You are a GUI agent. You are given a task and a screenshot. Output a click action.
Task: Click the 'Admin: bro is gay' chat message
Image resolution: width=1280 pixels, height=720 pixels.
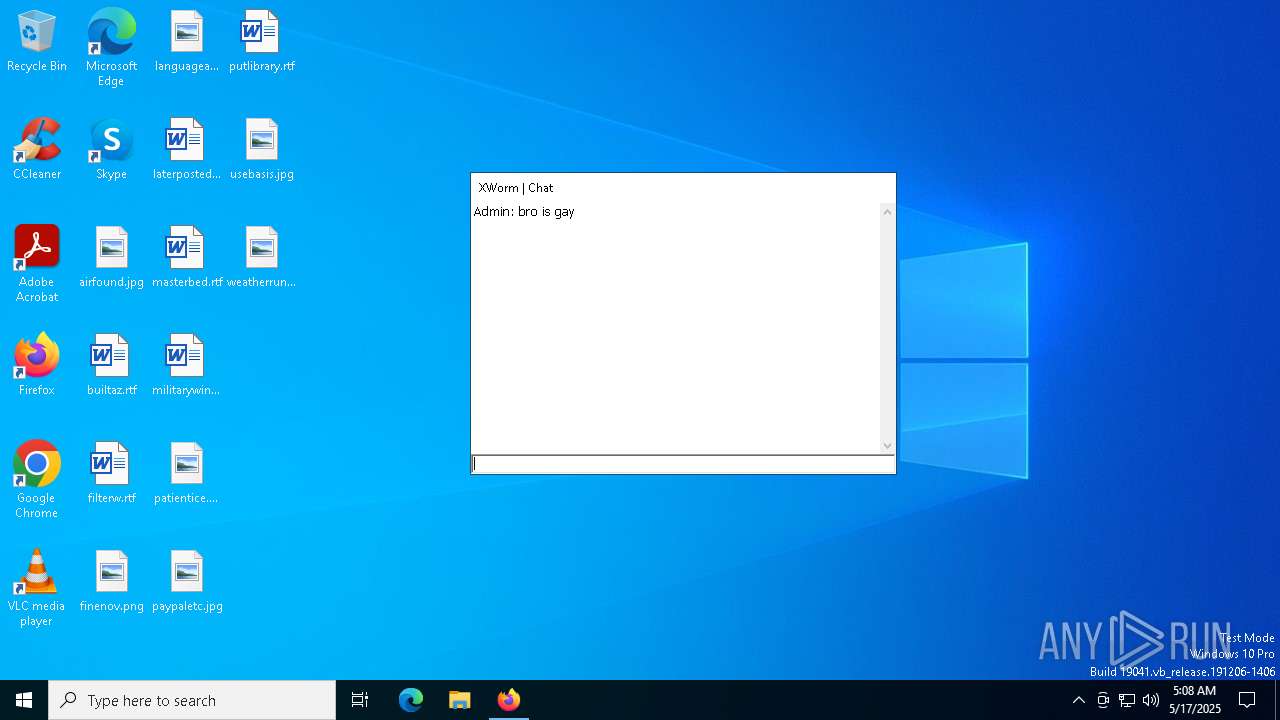click(x=524, y=212)
